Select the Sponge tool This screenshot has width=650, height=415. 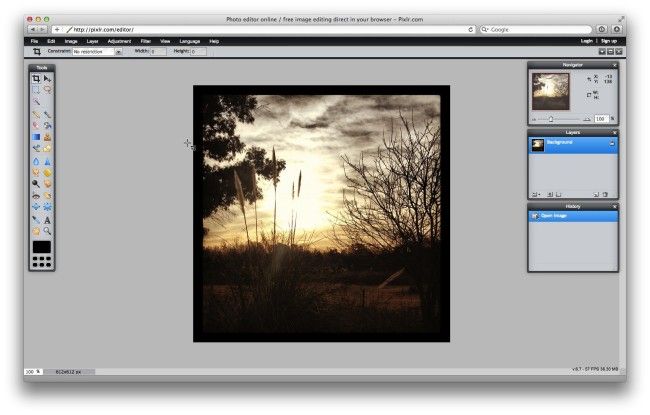48,172
